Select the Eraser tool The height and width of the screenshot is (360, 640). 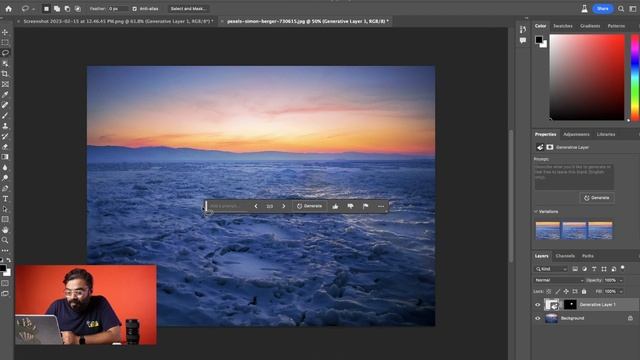[5, 147]
